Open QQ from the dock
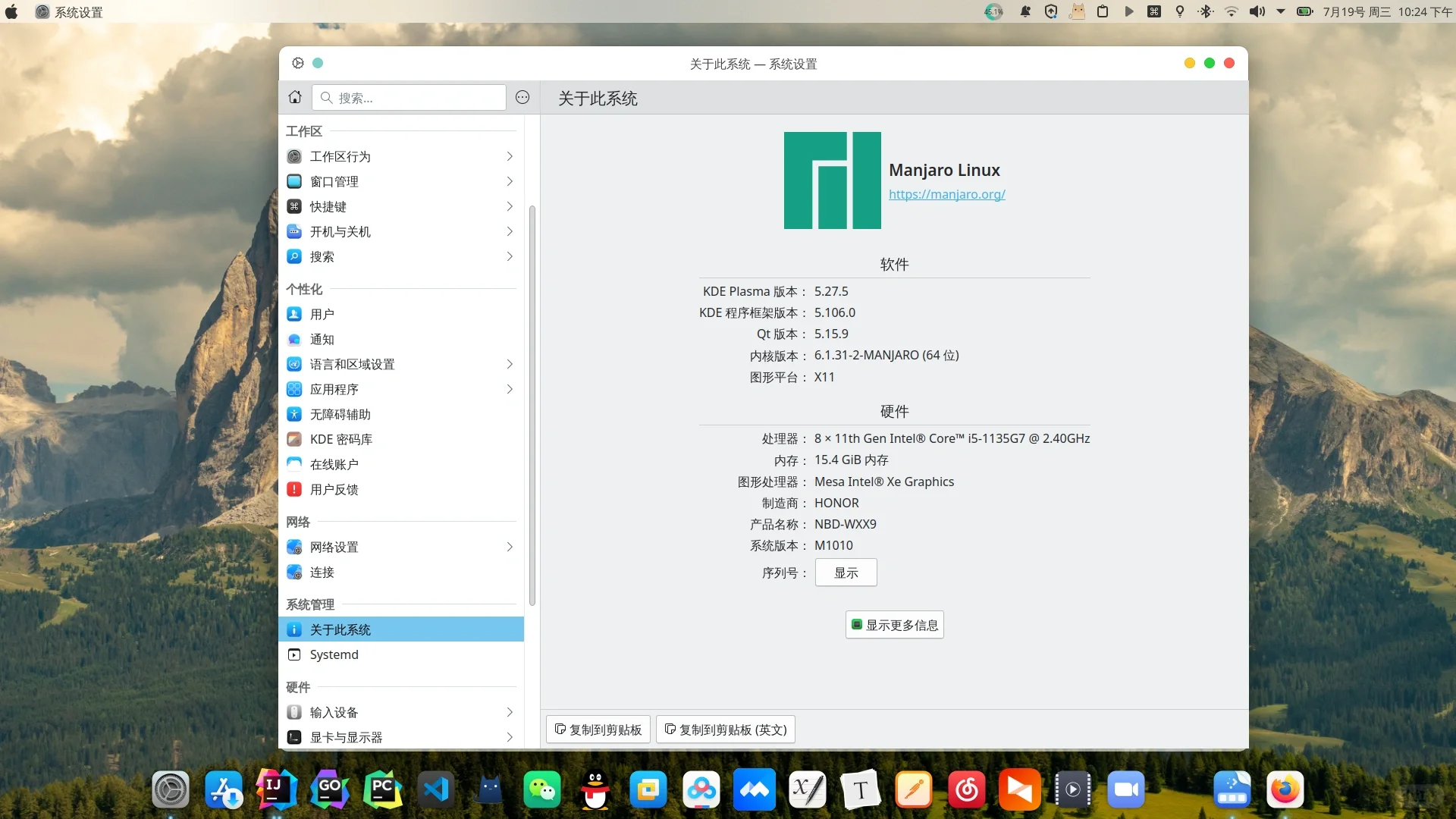1456x819 pixels. coord(595,789)
